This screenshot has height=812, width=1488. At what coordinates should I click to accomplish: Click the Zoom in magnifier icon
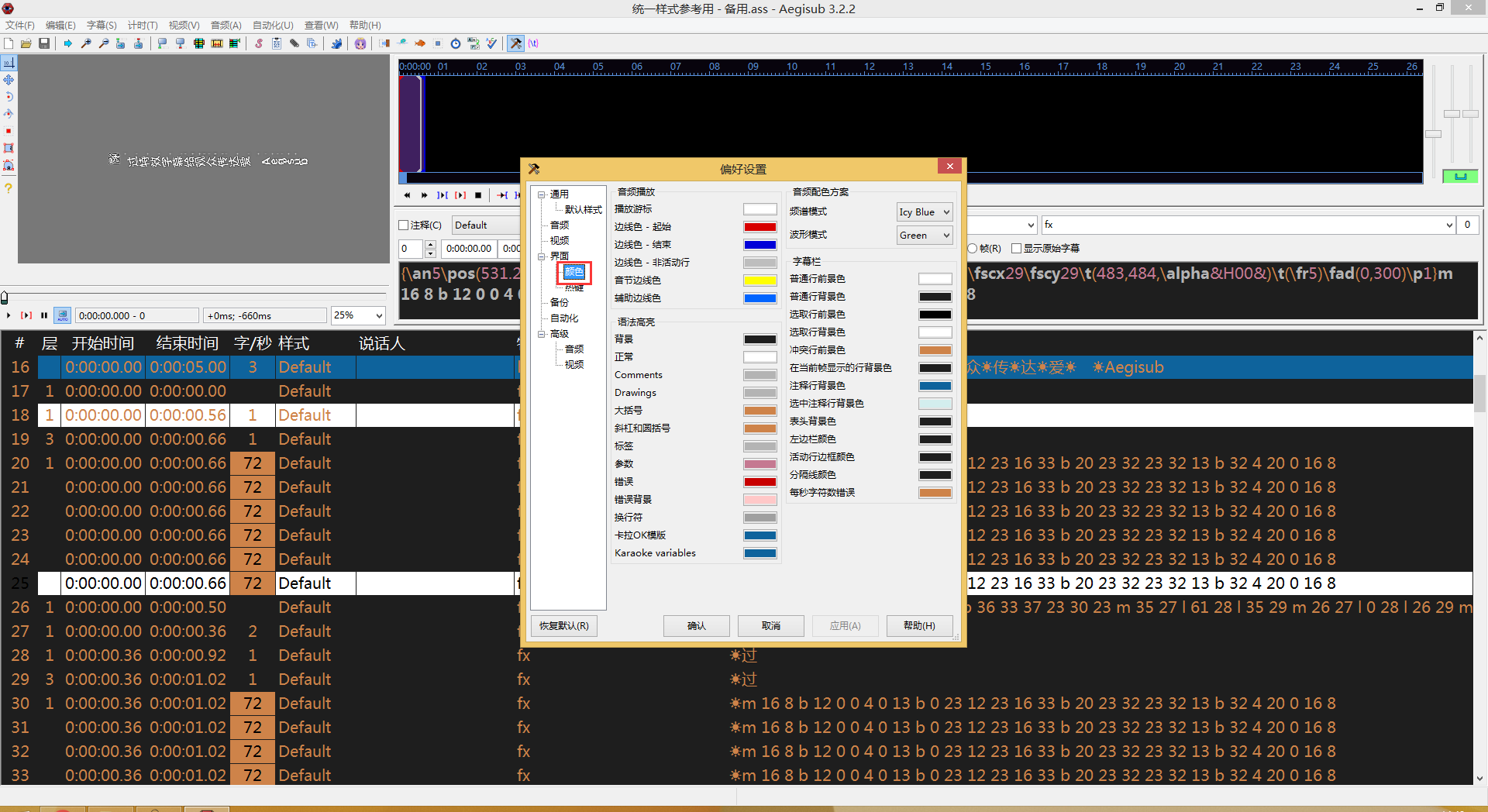tap(86, 43)
